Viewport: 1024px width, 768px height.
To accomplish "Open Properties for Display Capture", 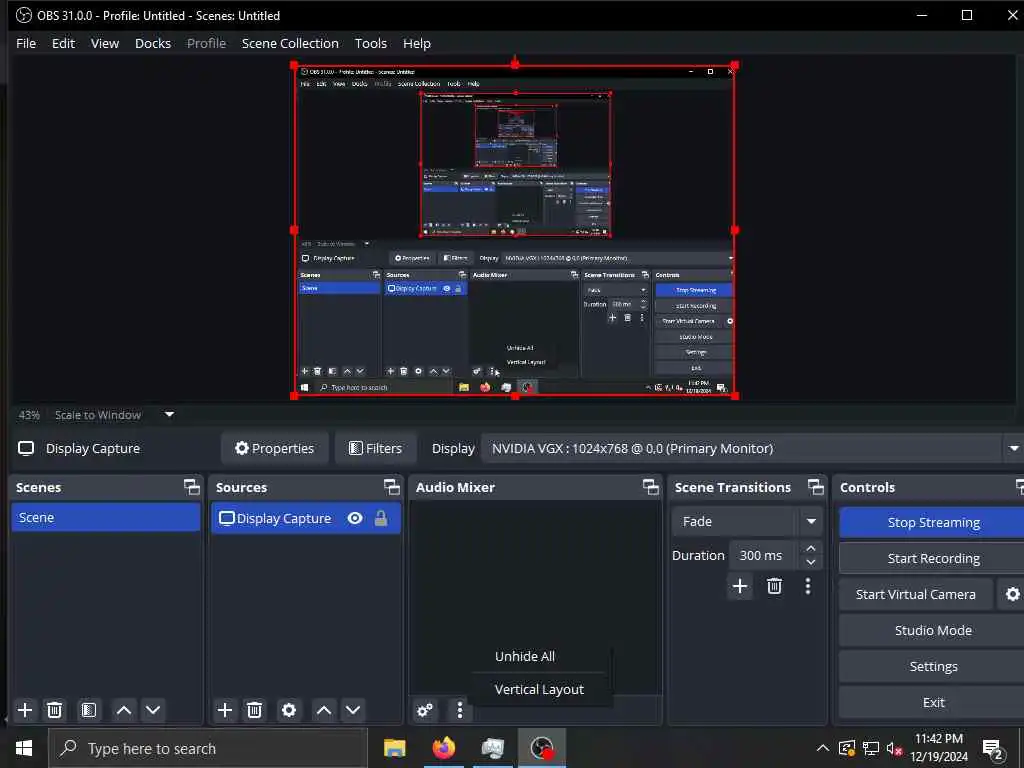I will (274, 449).
